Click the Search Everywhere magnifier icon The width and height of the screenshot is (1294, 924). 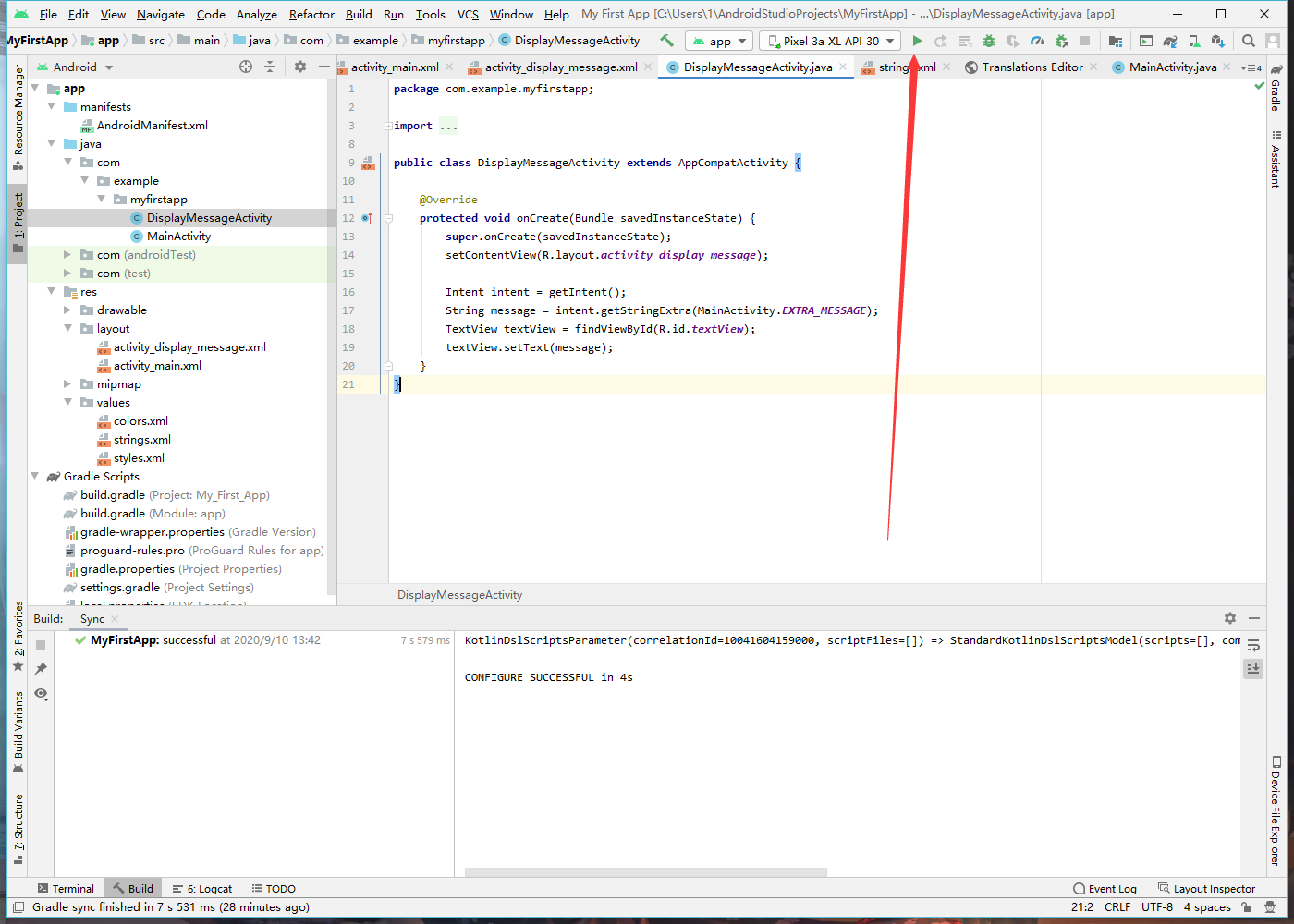point(1249,41)
